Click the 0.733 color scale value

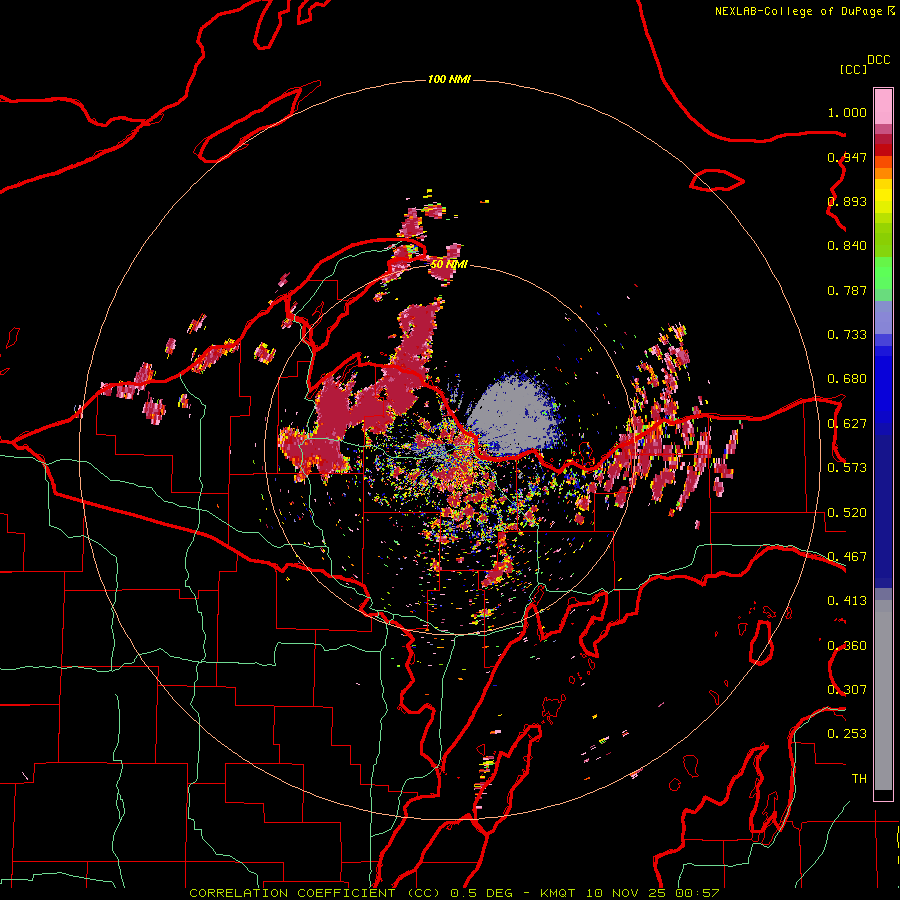[847, 335]
